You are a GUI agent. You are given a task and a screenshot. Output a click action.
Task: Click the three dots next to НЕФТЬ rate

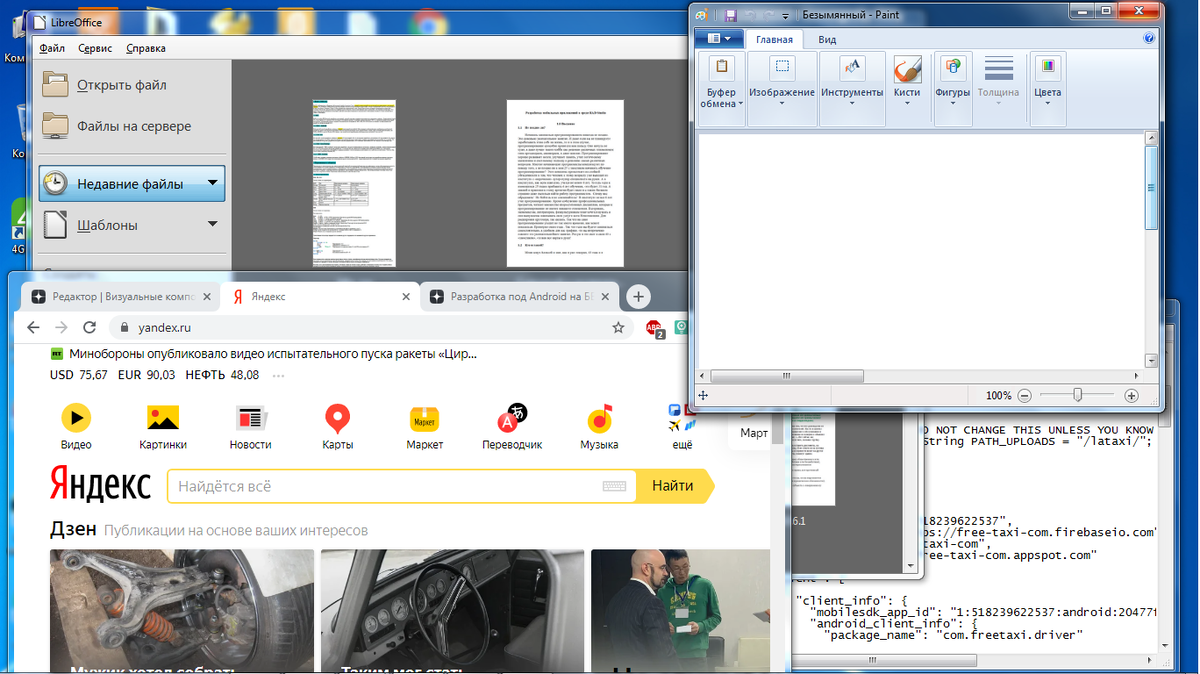278,376
